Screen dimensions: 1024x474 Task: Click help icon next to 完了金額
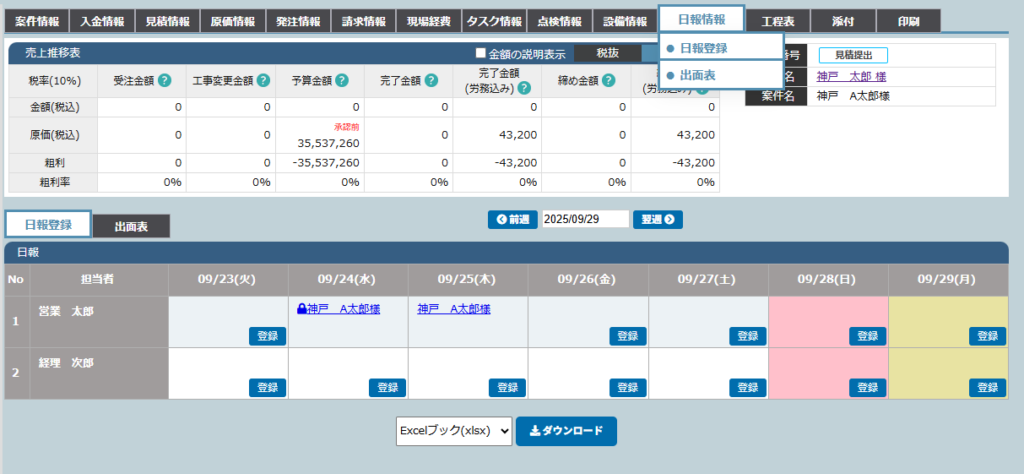click(x=431, y=81)
